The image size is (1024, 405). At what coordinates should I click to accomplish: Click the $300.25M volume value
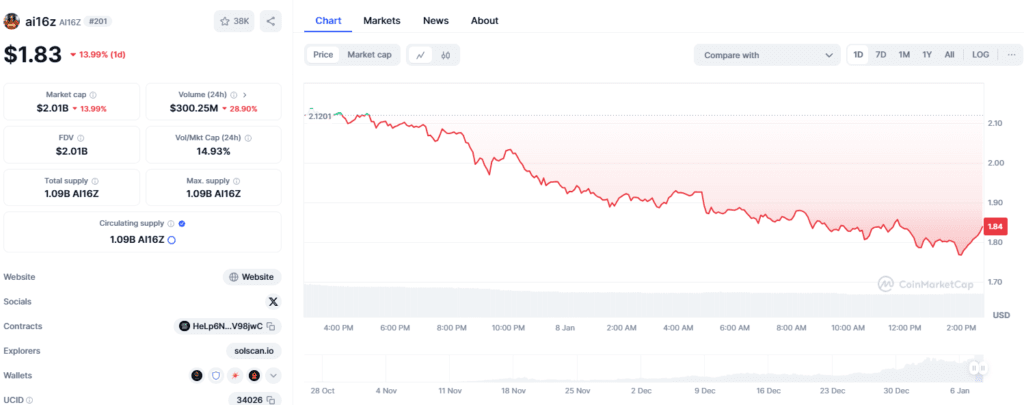tap(194, 108)
